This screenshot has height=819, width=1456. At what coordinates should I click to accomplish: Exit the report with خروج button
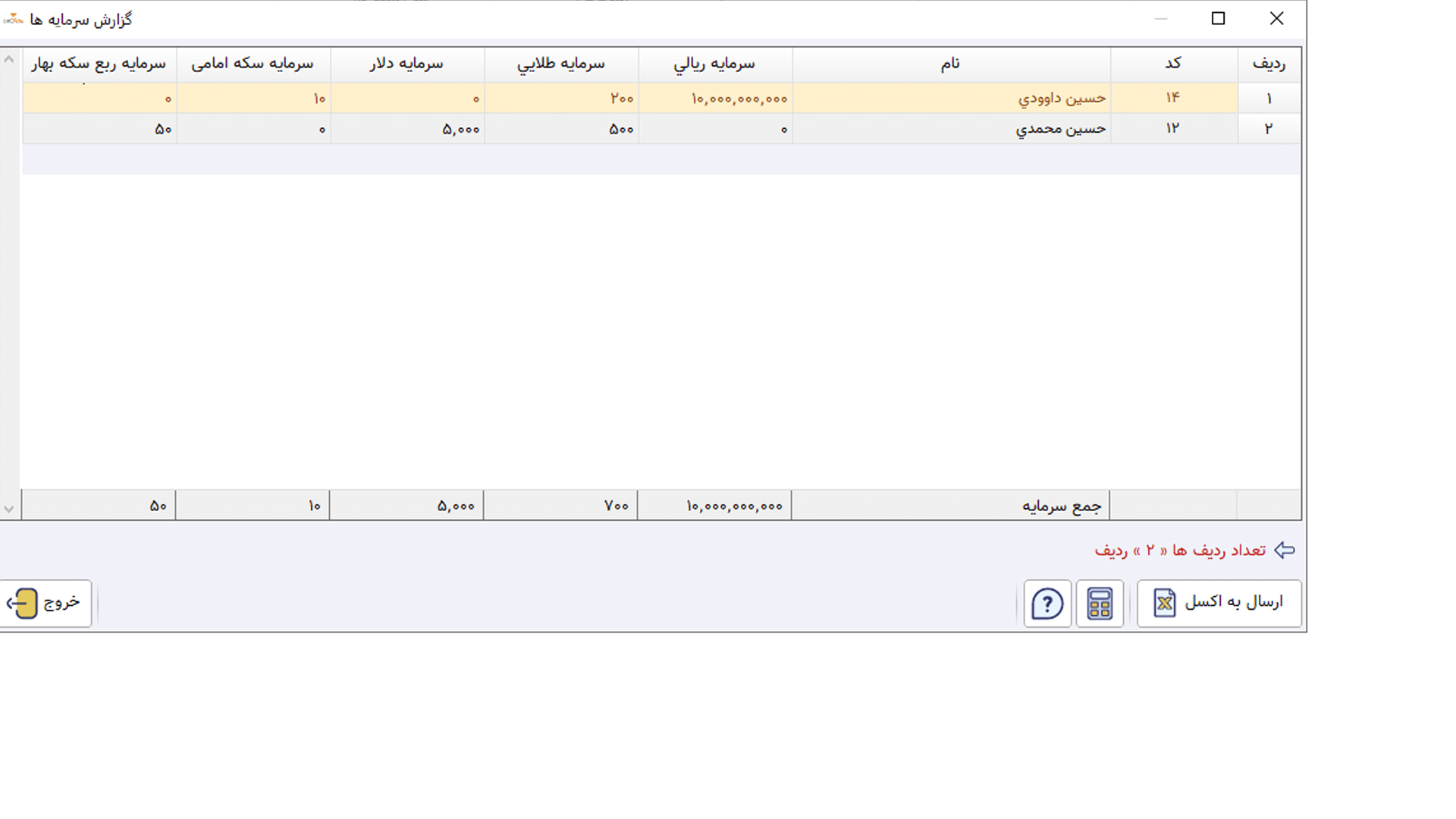pyautogui.click(x=45, y=604)
